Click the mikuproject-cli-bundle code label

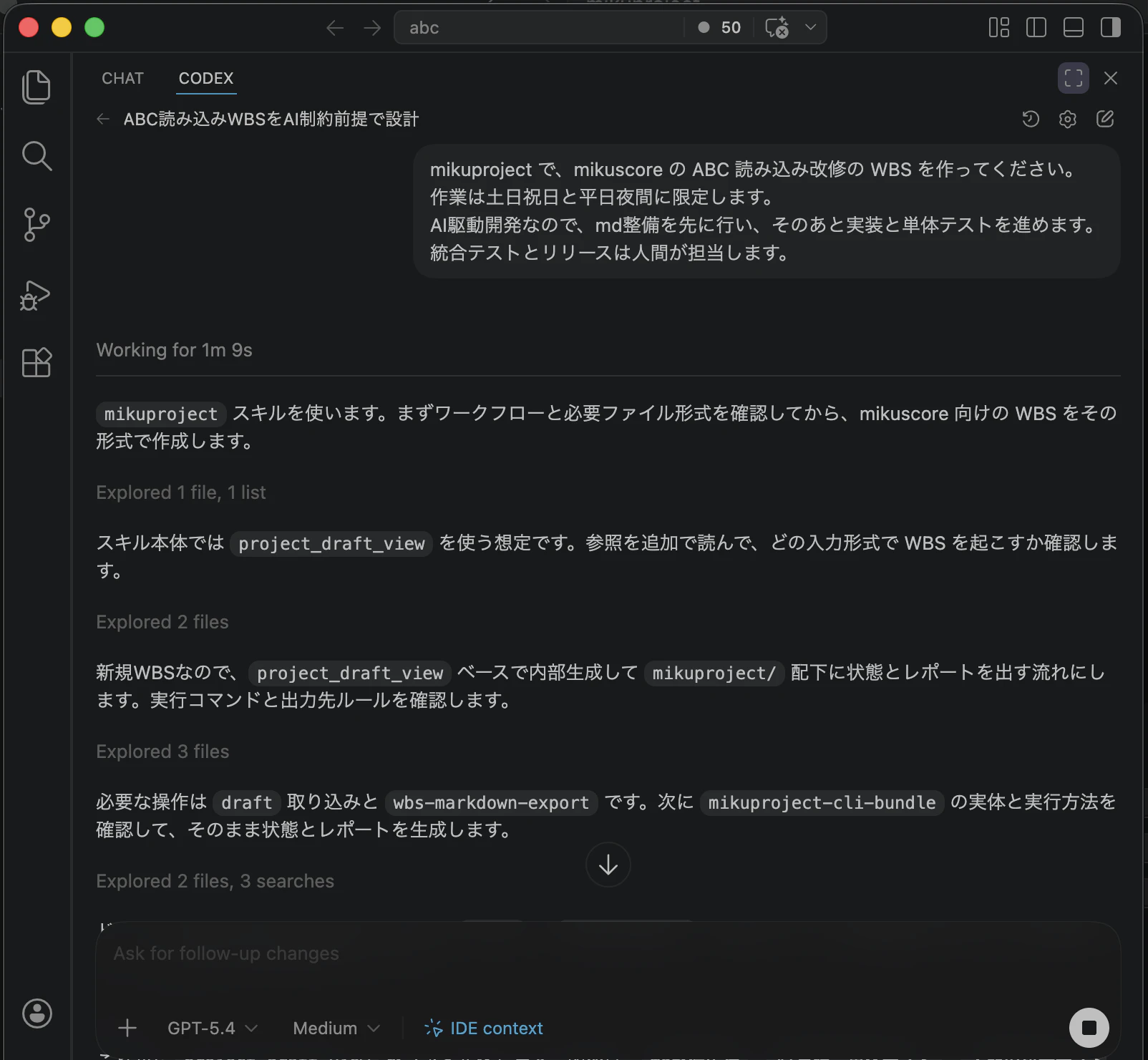822,803
